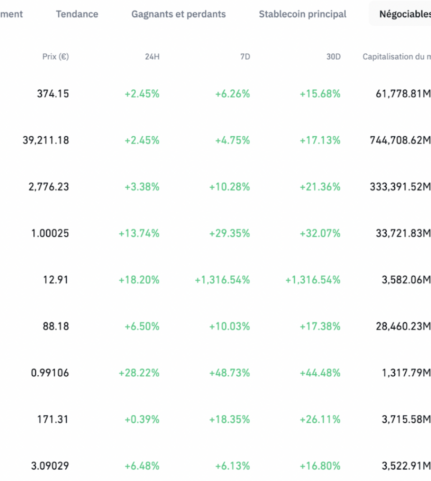Click the 7D value +4.75%
The height and width of the screenshot is (481, 431).
click(x=233, y=140)
